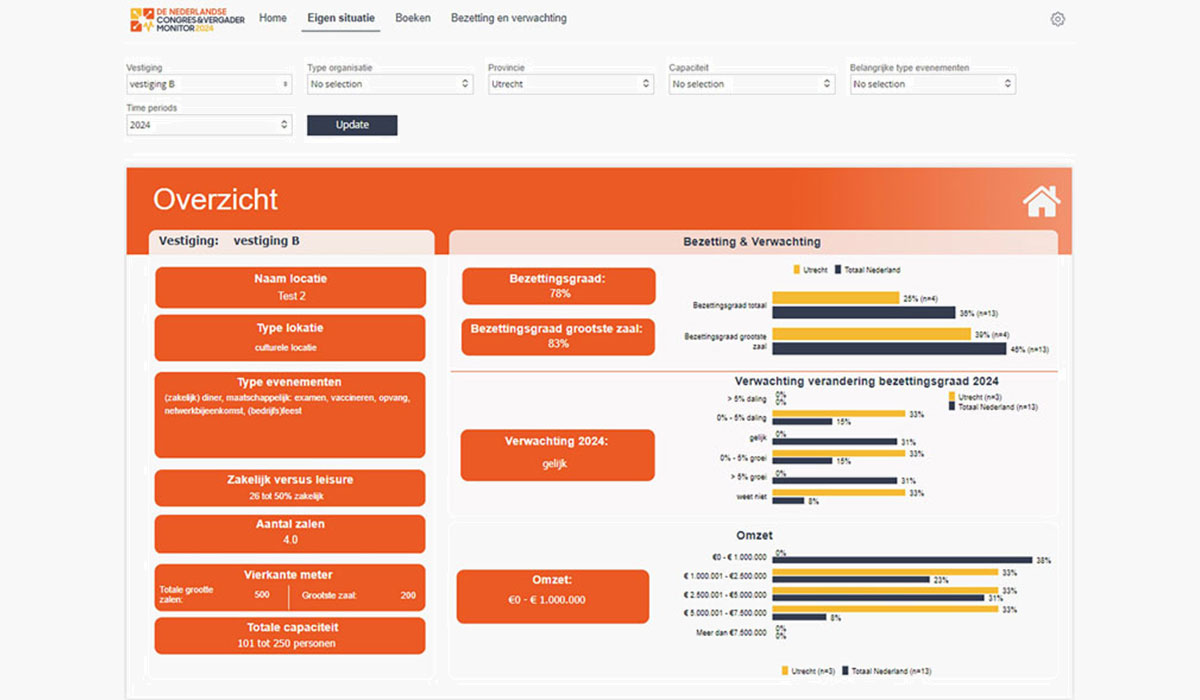1200x700 pixels.
Task: Click the Zakelijk versus leisure card
Action: click(290, 488)
